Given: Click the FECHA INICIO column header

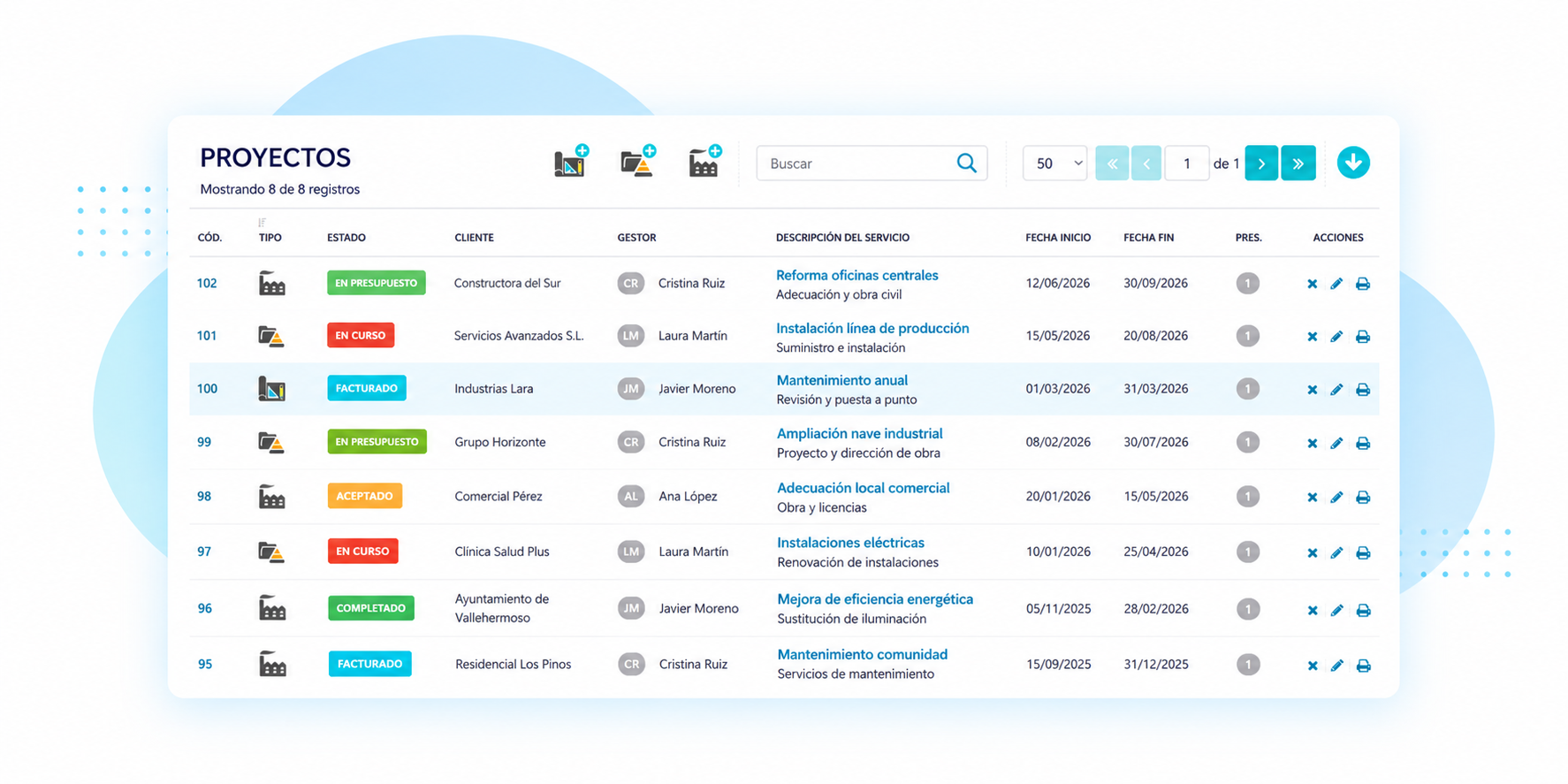Looking at the screenshot, I should tap(1058, 238).
